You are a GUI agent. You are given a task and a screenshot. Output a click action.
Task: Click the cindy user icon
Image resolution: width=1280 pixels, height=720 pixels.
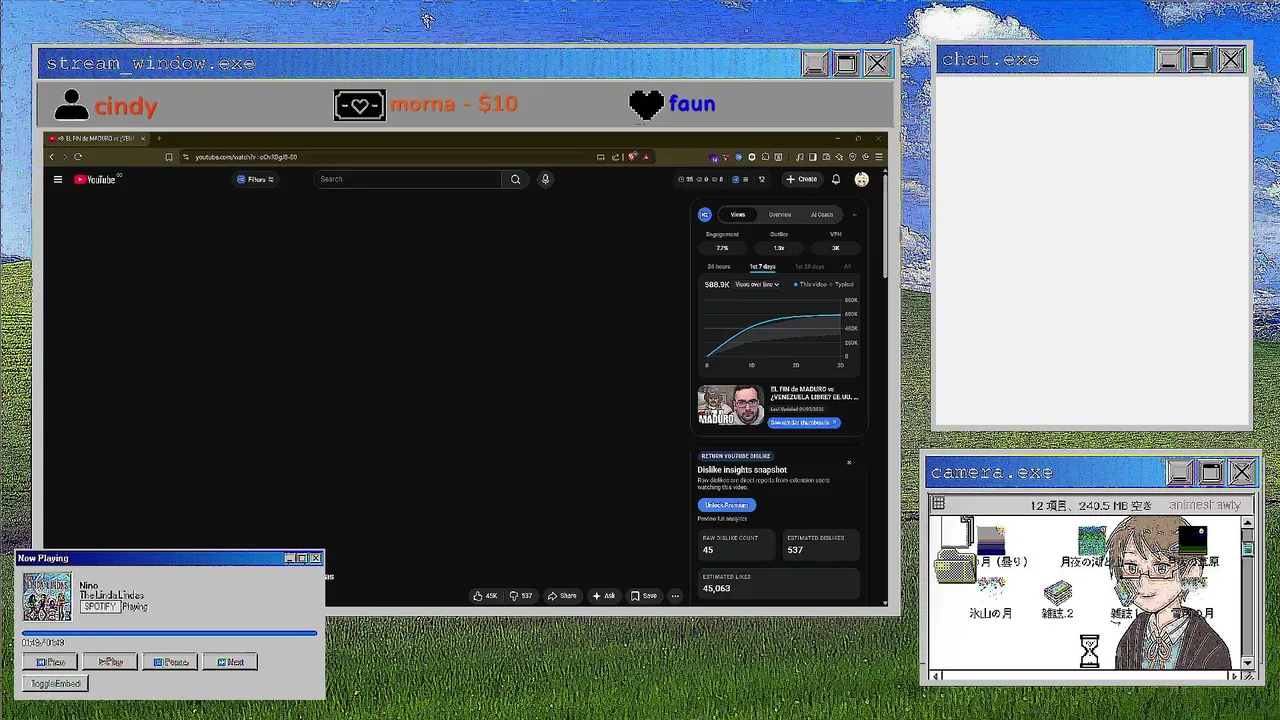coord(71,105)
